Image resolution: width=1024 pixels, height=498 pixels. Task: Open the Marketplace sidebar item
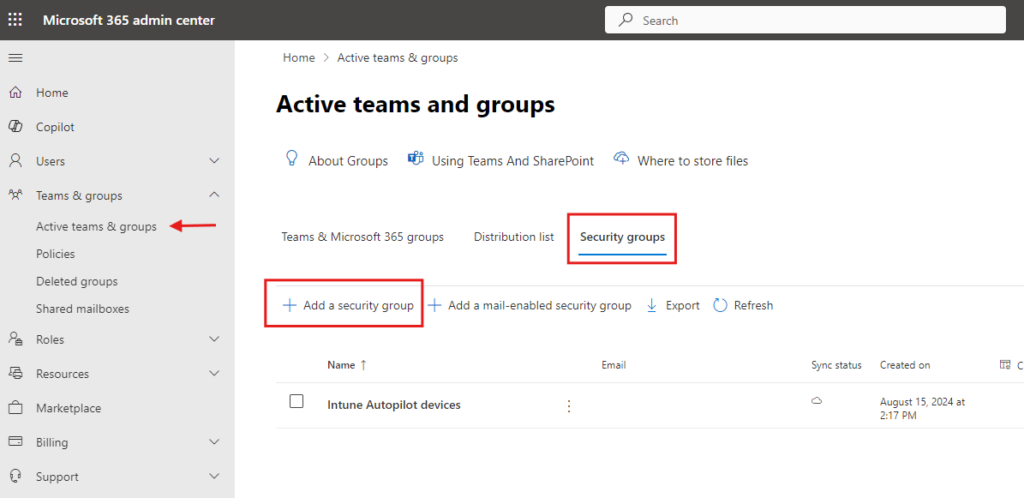68,408
